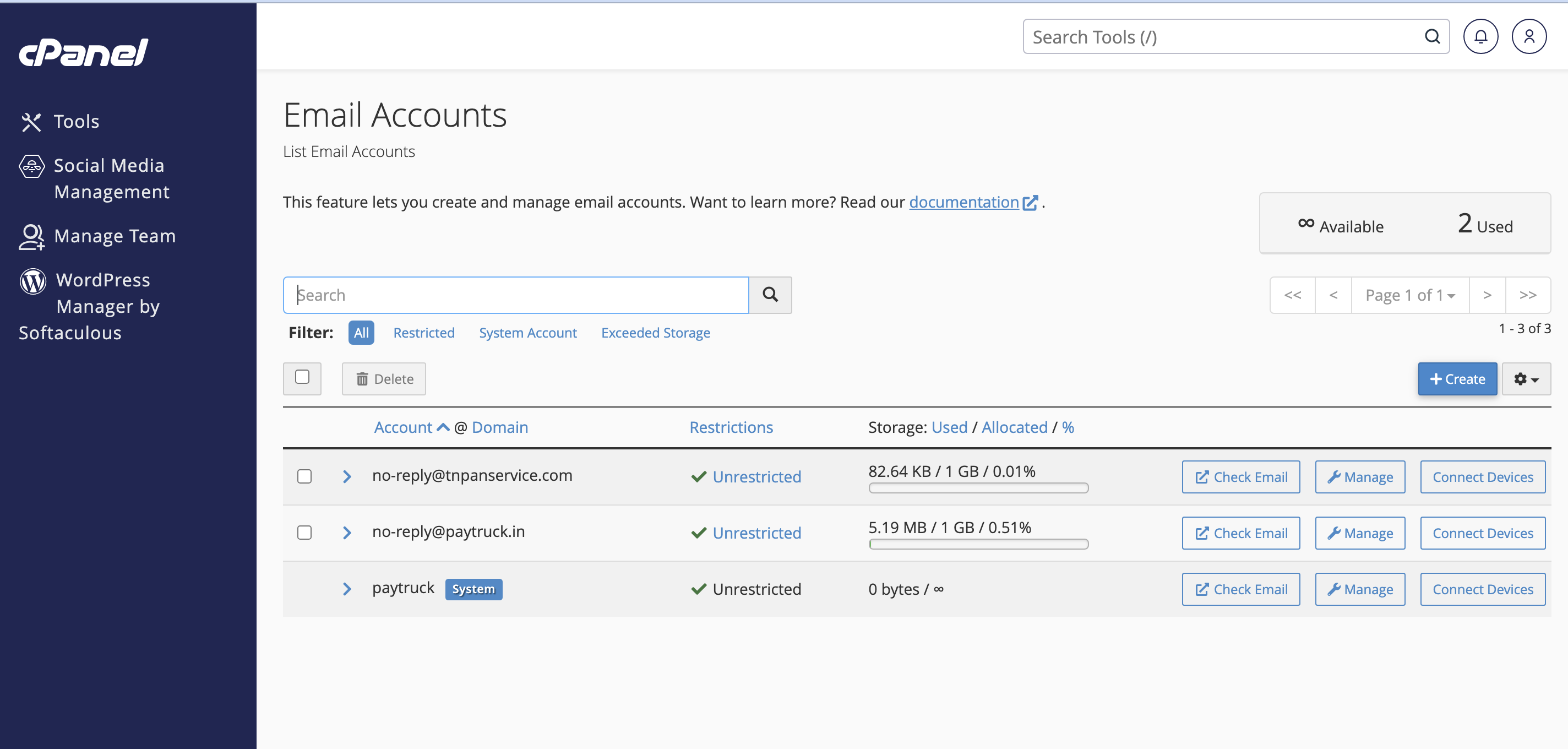Open WordPress Manager by Softaculous
Screen dimensions: 1568x749
click(102, 306)
